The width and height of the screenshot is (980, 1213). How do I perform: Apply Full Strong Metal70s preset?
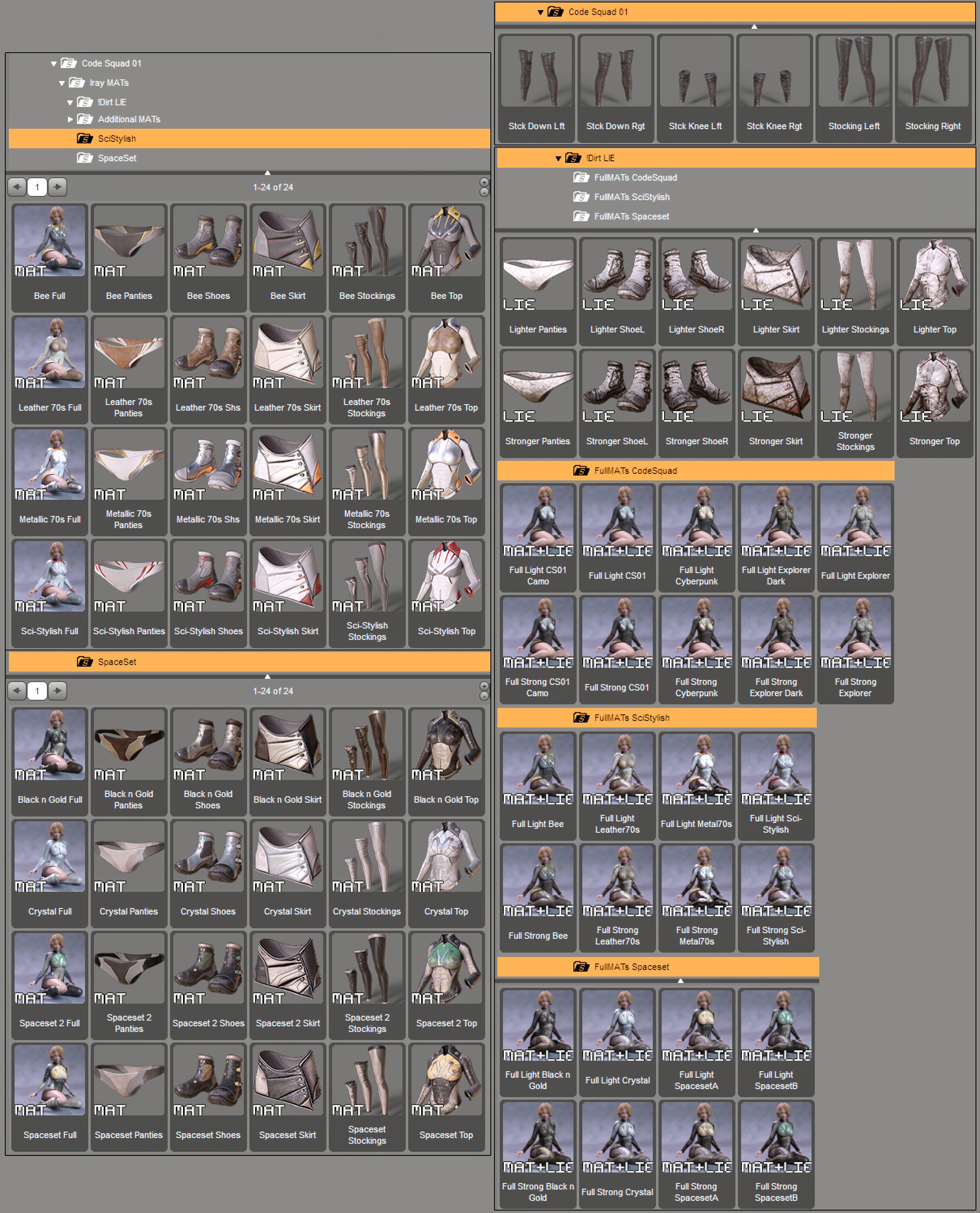(x=697, y=897)
